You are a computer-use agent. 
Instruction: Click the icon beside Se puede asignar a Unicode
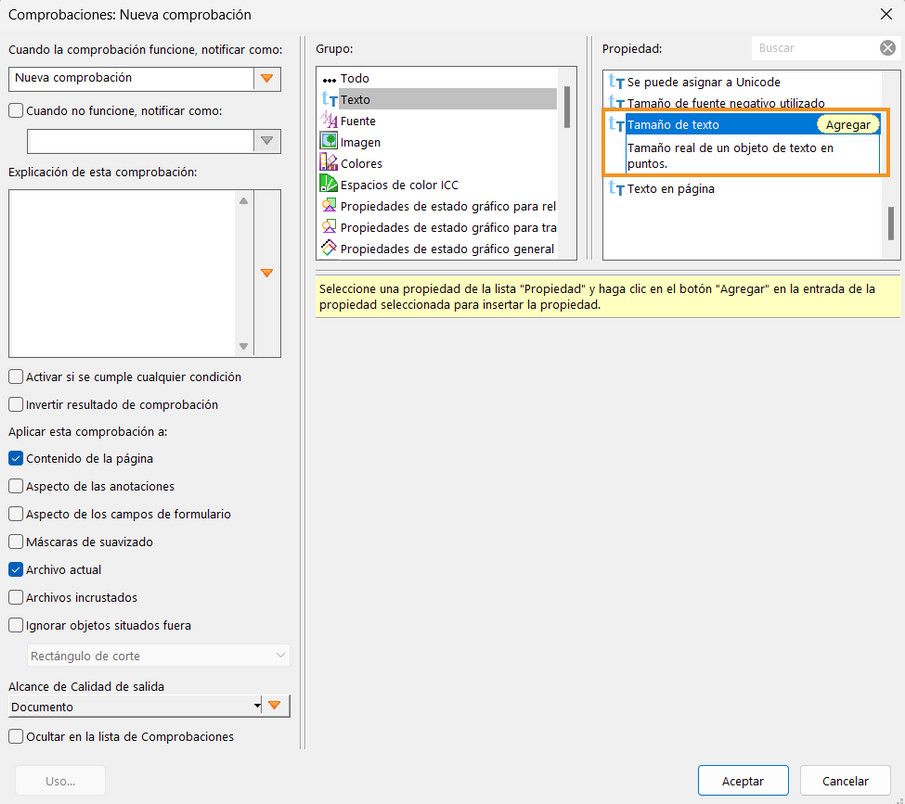tap(616, 82)
